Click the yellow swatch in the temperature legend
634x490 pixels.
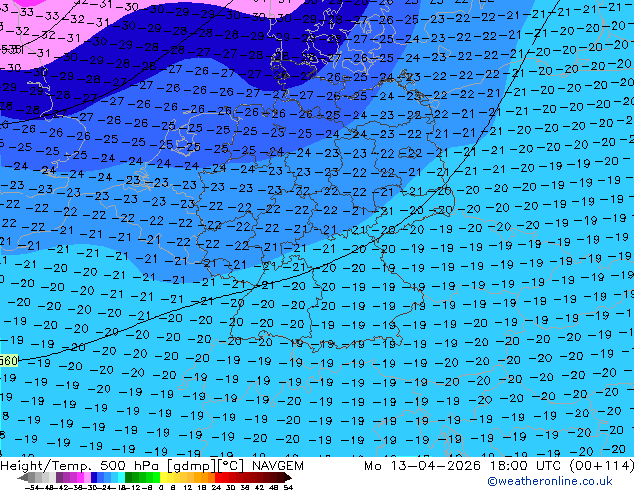click(163, 478)
